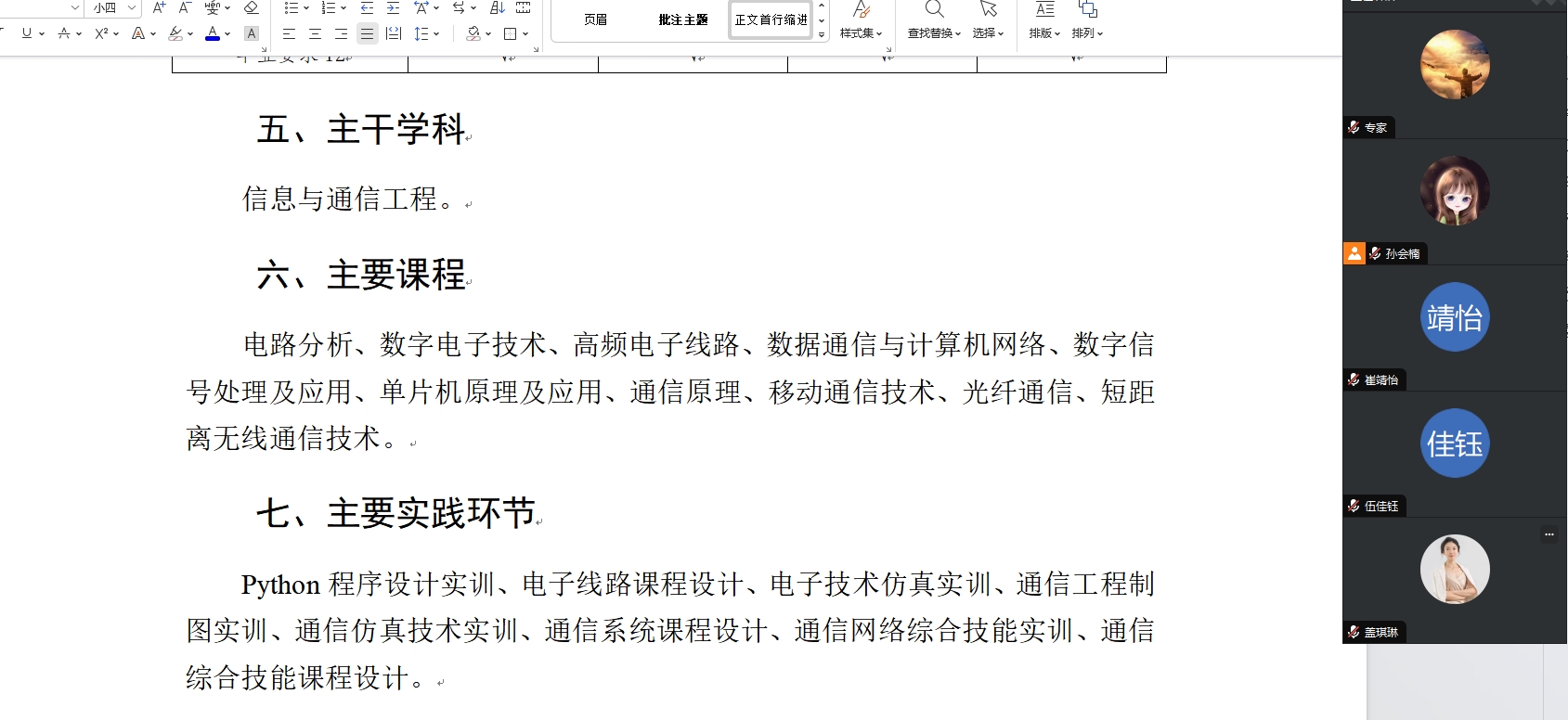The width and height of the screenshot is (1568, 720).
Task: Toggle underline formatting
Action: click(26, 33)
